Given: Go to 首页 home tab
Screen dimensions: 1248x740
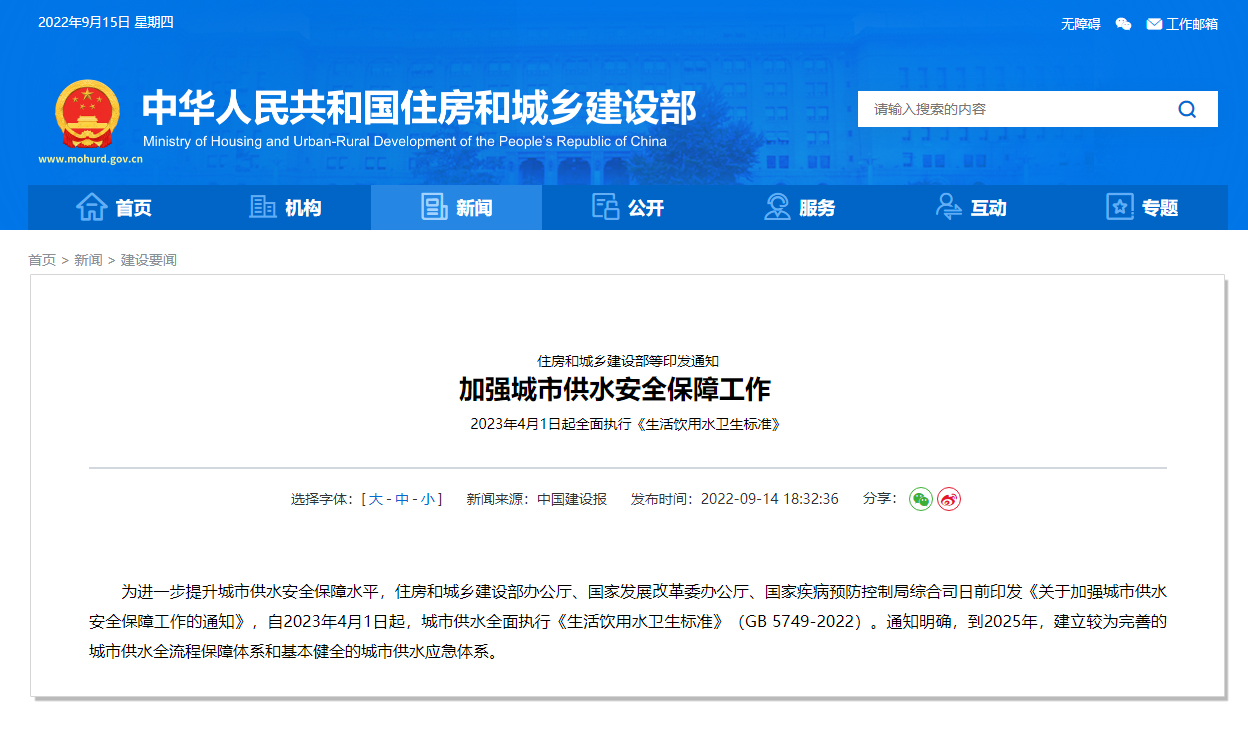Looking at the screenshot, I should tap(114, 208).
